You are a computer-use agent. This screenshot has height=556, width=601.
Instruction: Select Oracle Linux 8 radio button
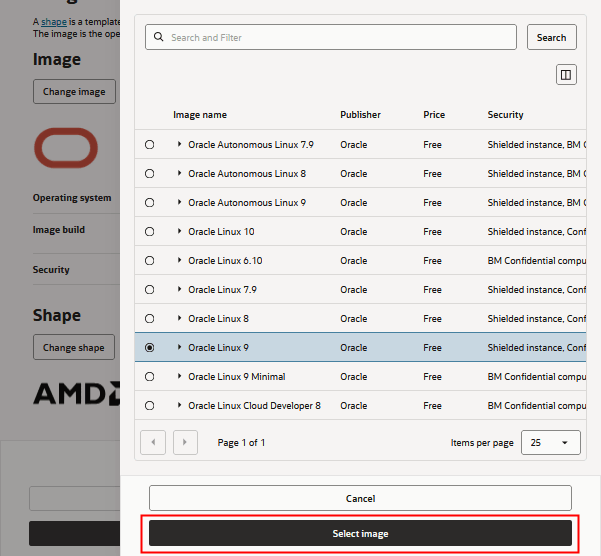click(149, 318)
